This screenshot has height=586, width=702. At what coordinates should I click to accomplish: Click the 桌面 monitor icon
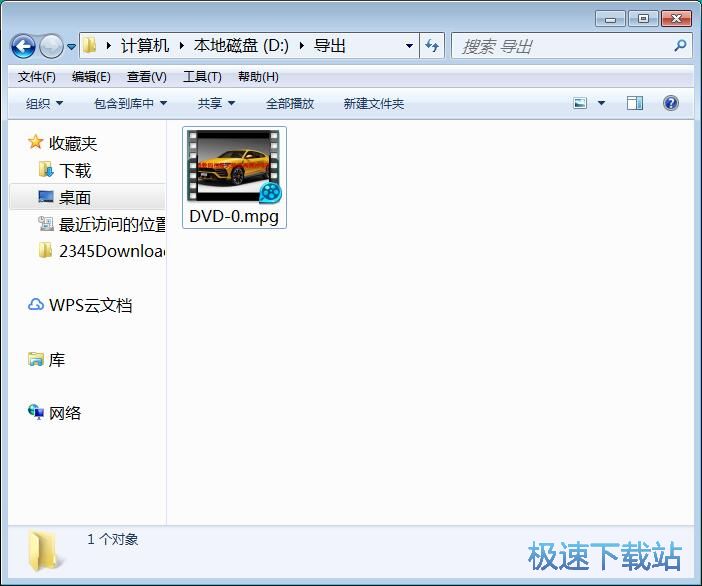point(46,197)
